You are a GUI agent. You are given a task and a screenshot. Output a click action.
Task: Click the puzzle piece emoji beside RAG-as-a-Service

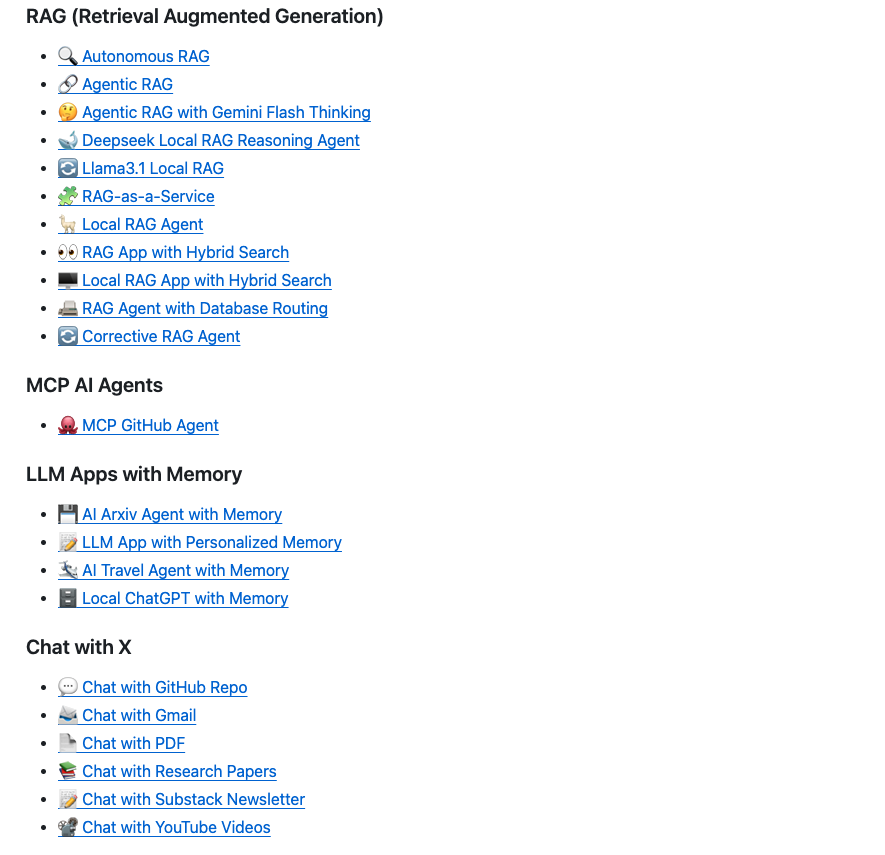pyautogui.click(x=68, y=196)
